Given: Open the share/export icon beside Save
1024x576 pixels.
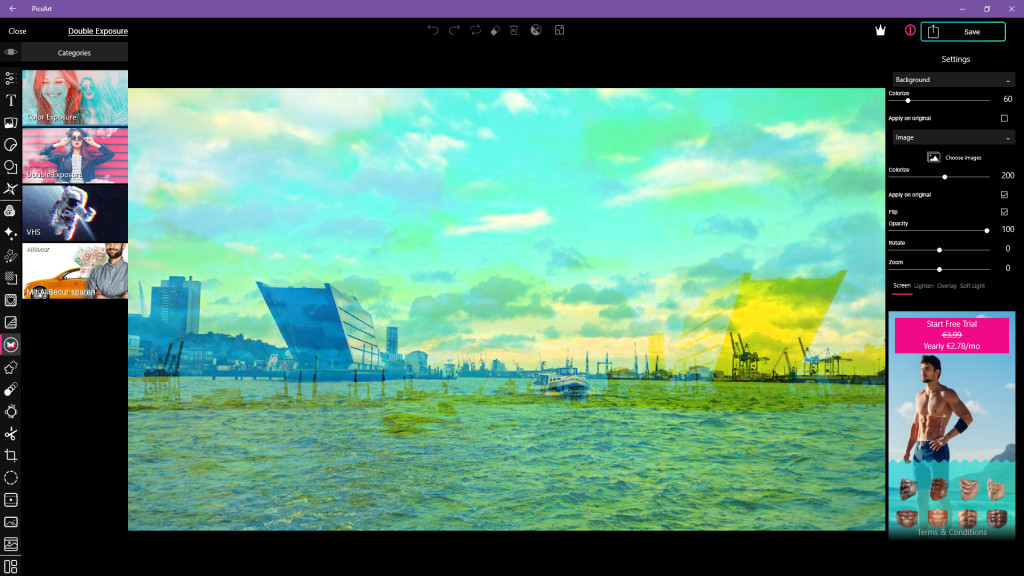Looking at the screenshot, I should tap(934, 31).
